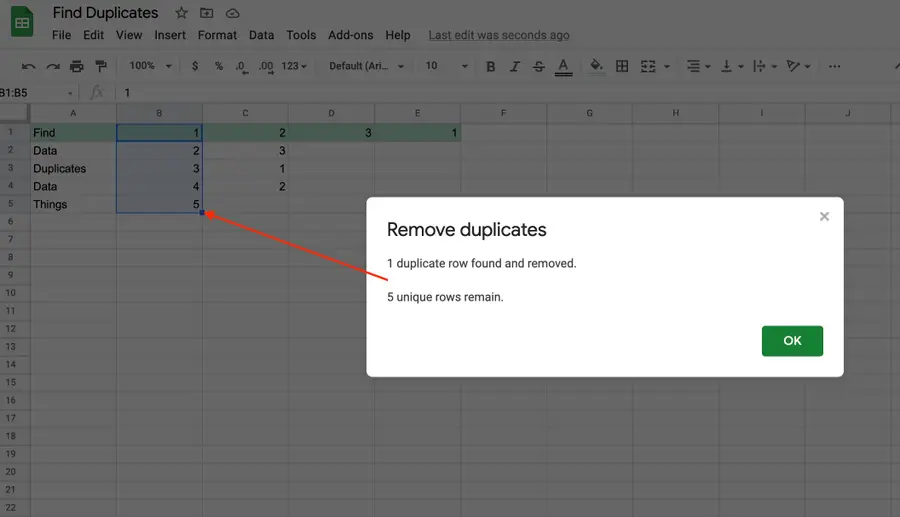Open the borders tool

622,66
